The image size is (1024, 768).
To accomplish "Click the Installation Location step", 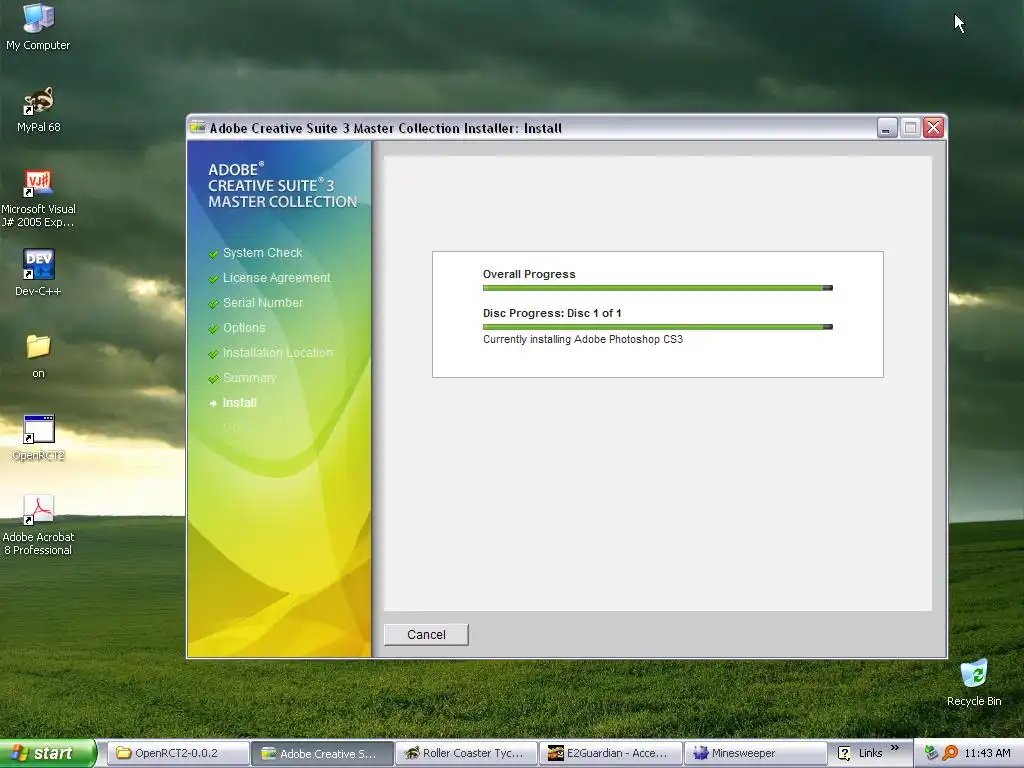I will point(278,353).
